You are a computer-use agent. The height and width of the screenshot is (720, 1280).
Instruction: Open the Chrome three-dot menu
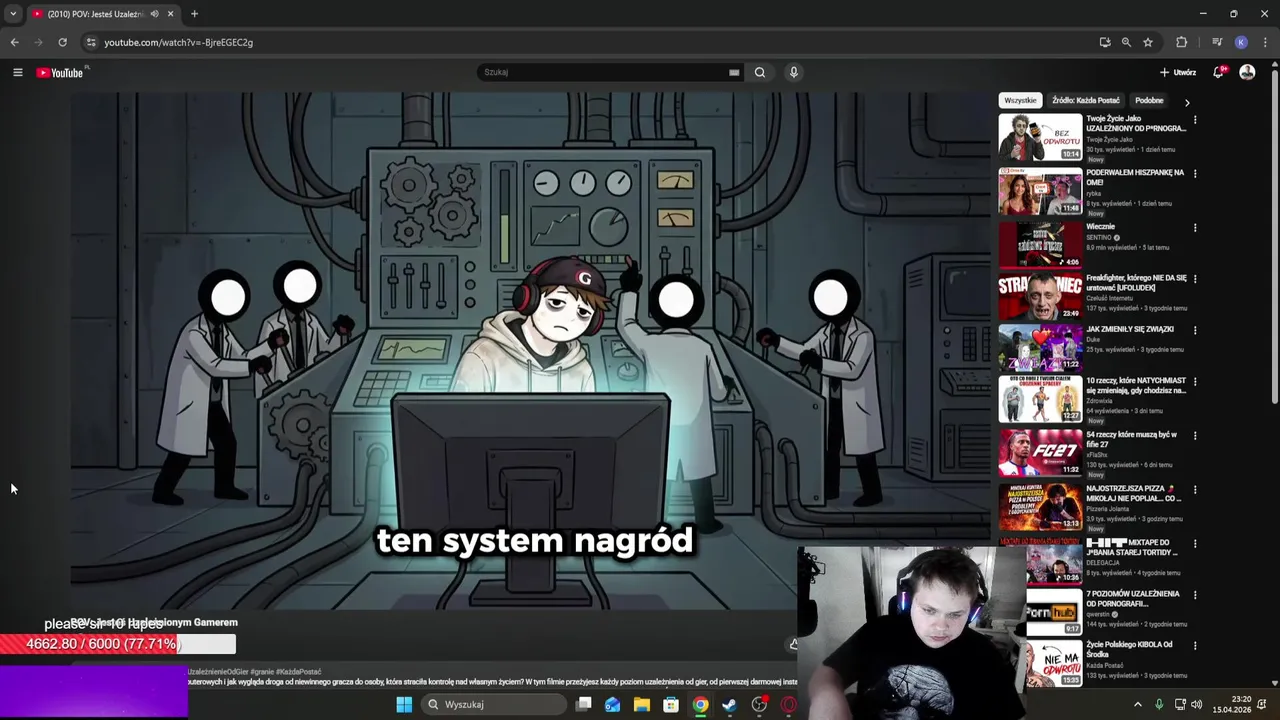[x=1266, y=42]
